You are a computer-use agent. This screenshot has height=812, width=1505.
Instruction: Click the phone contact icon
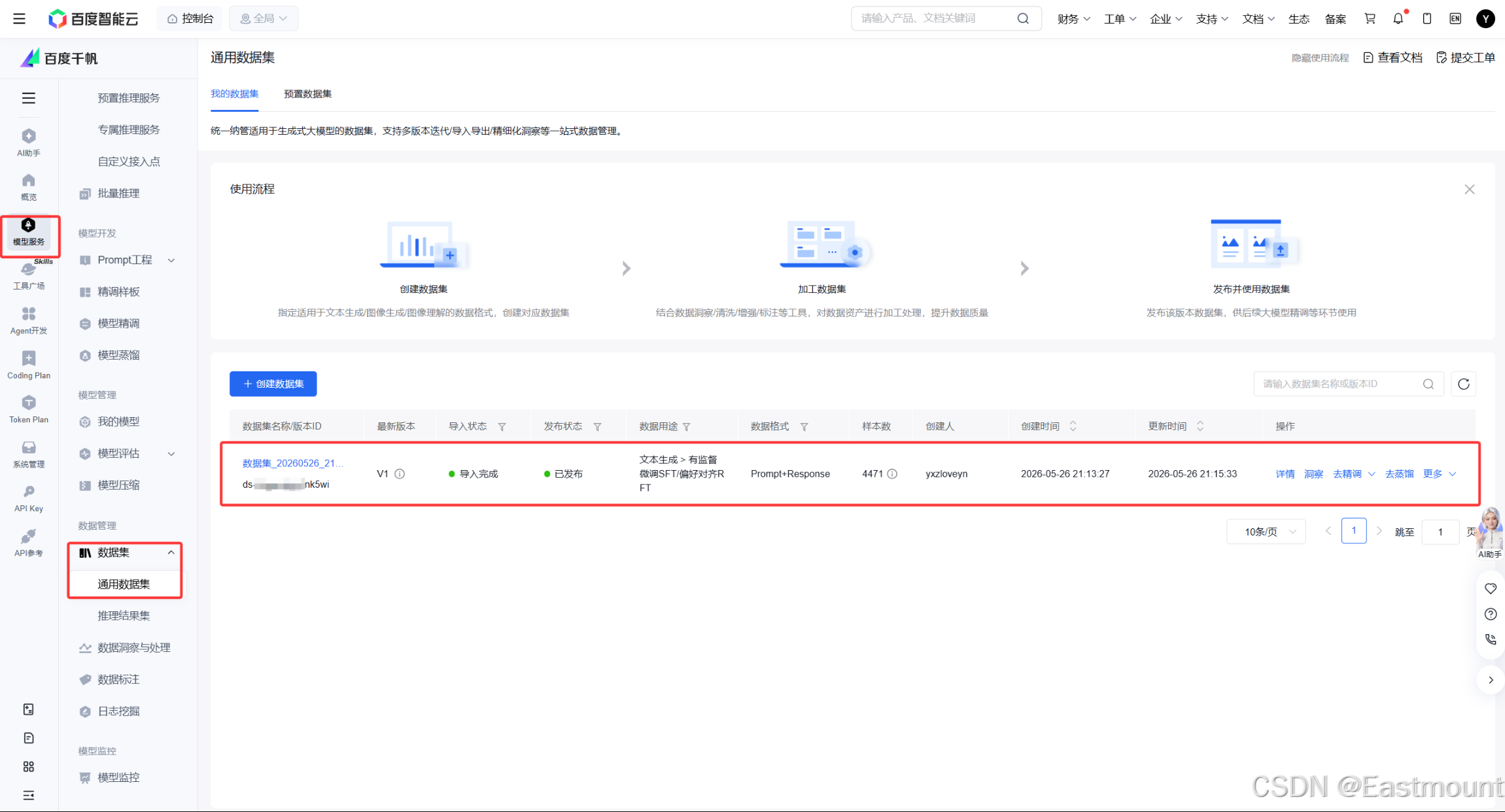(x=1491, y=639)
